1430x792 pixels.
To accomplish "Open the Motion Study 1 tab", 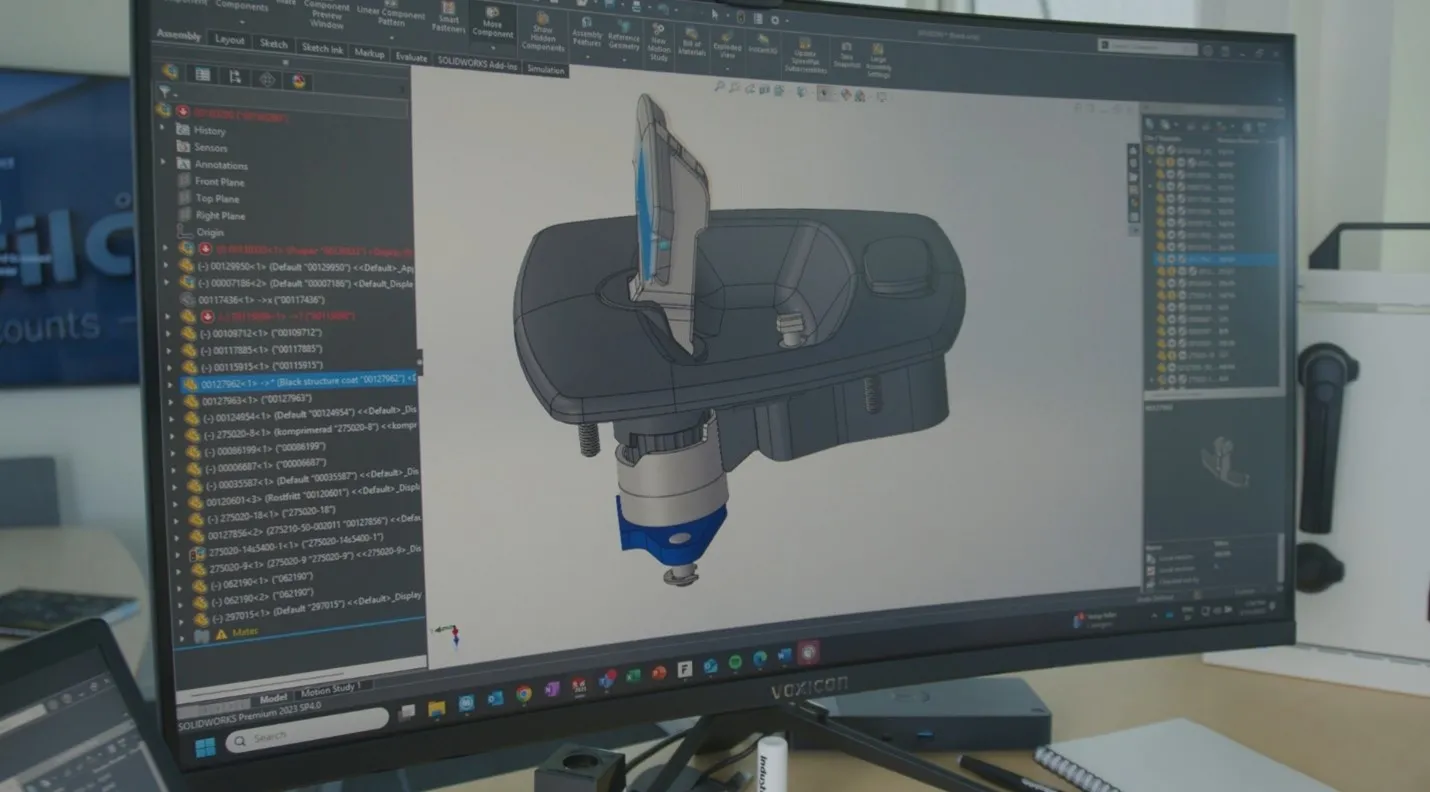I will [333, 690].
